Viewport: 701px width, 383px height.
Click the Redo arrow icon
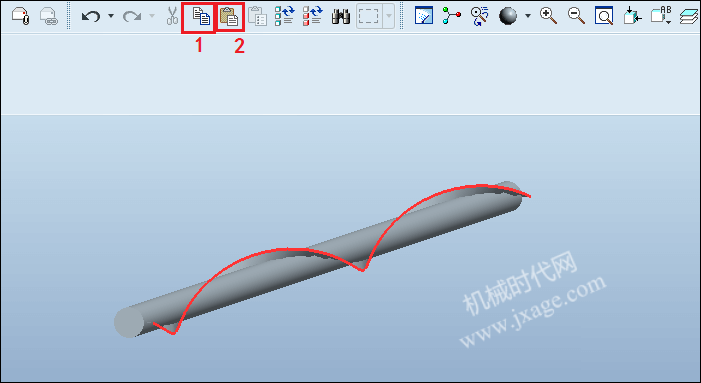pyautogui.click(x=132, y=17)
